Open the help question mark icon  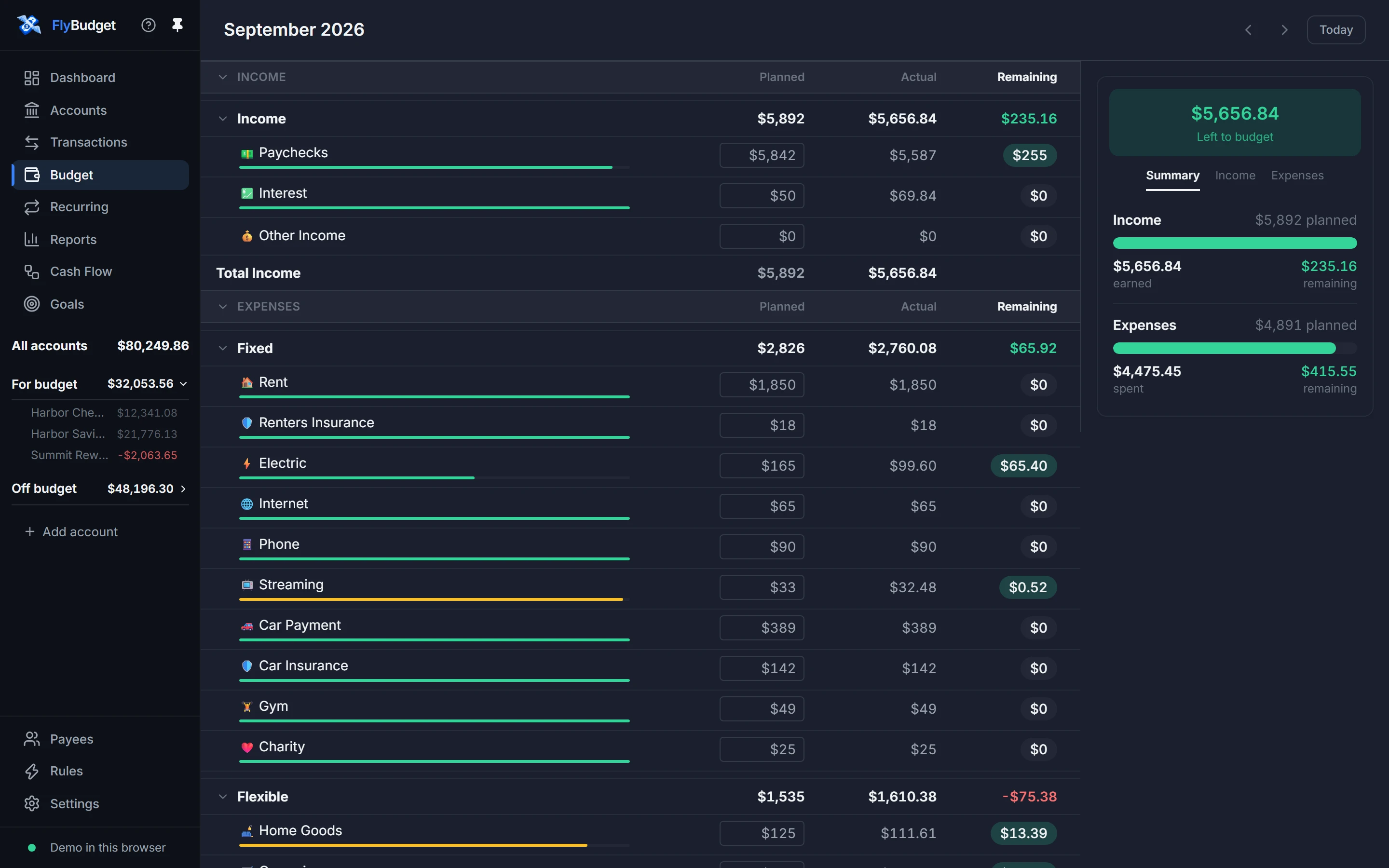pos(149,25)
